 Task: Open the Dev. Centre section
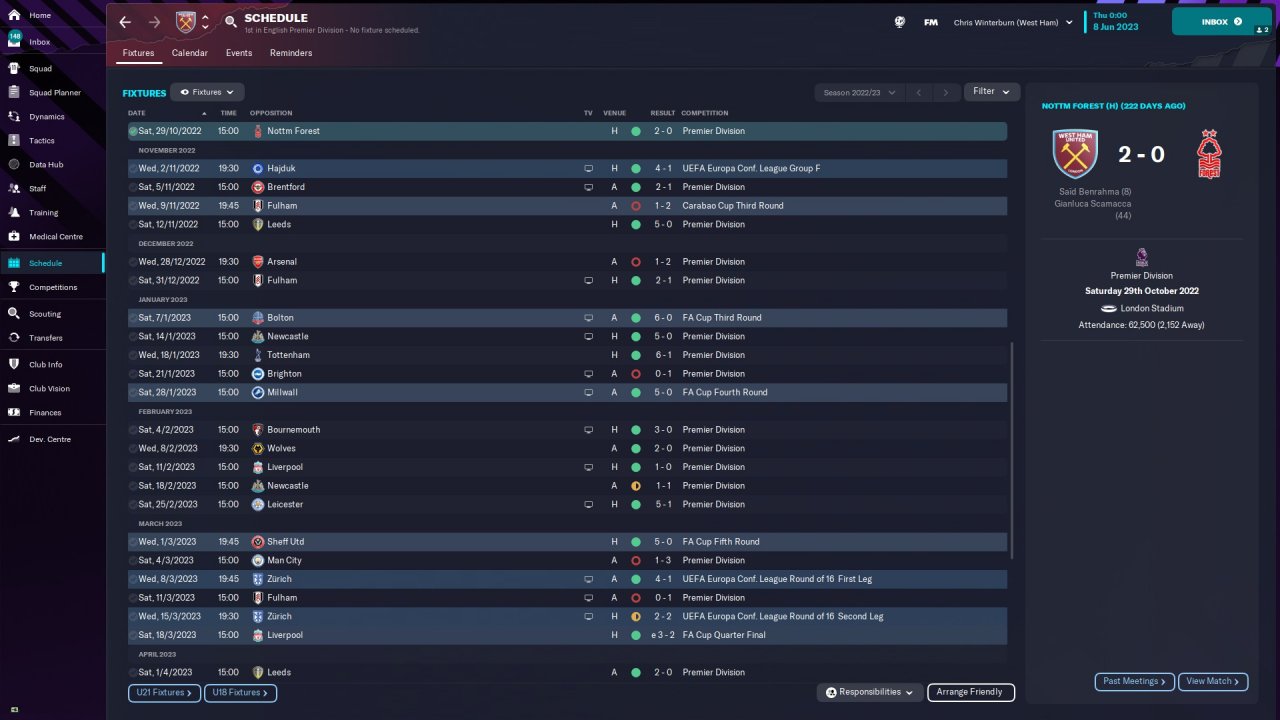(x=52, y=440)
